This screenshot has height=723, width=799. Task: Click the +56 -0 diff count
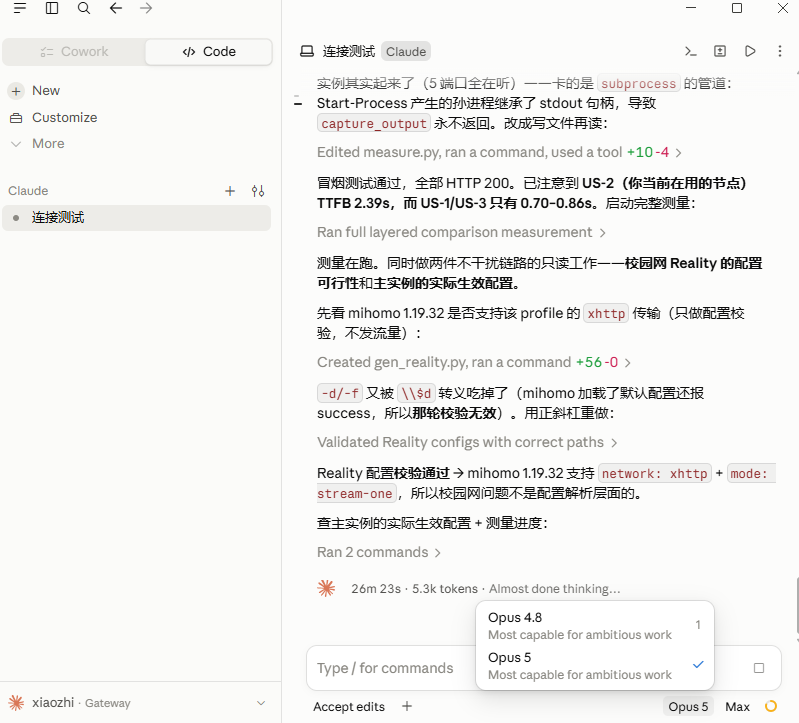[x=597, y=362]
